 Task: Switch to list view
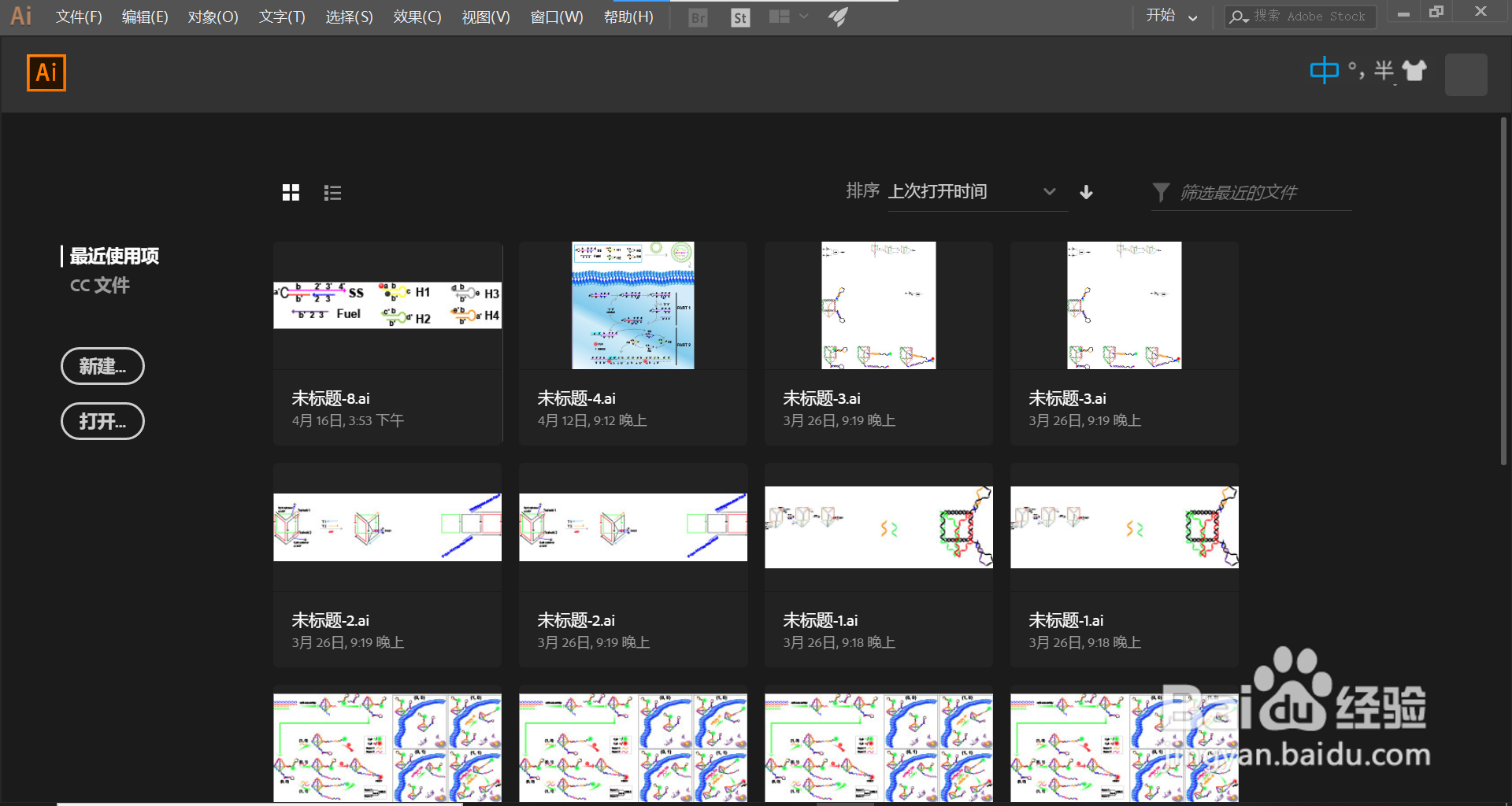[332, 193]
